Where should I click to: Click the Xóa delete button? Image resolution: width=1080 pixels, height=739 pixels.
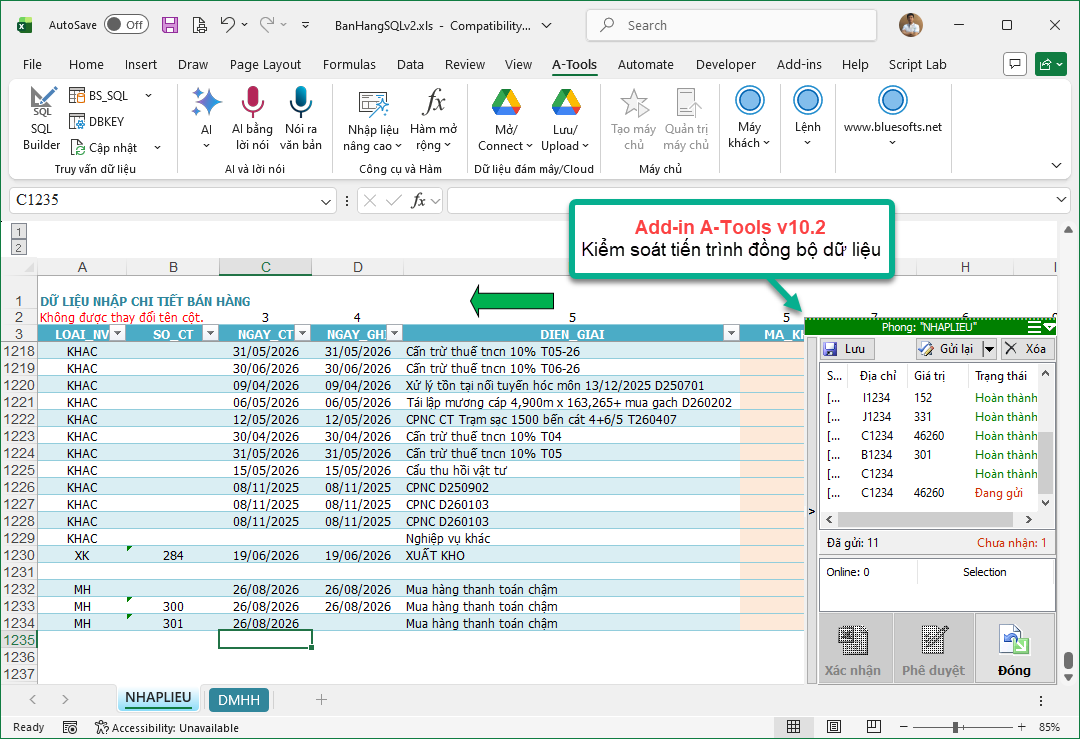tap(1026, 348)
